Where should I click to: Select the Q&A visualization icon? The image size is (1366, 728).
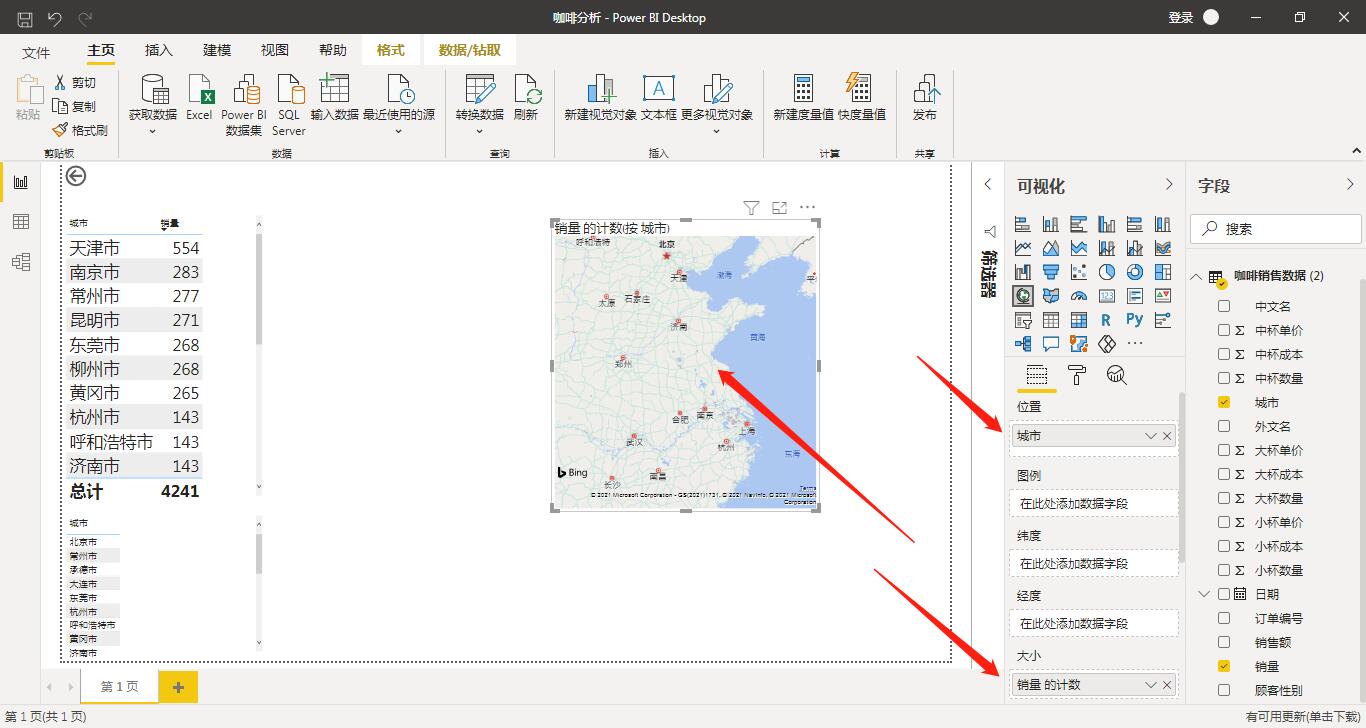coord(1051,344)
